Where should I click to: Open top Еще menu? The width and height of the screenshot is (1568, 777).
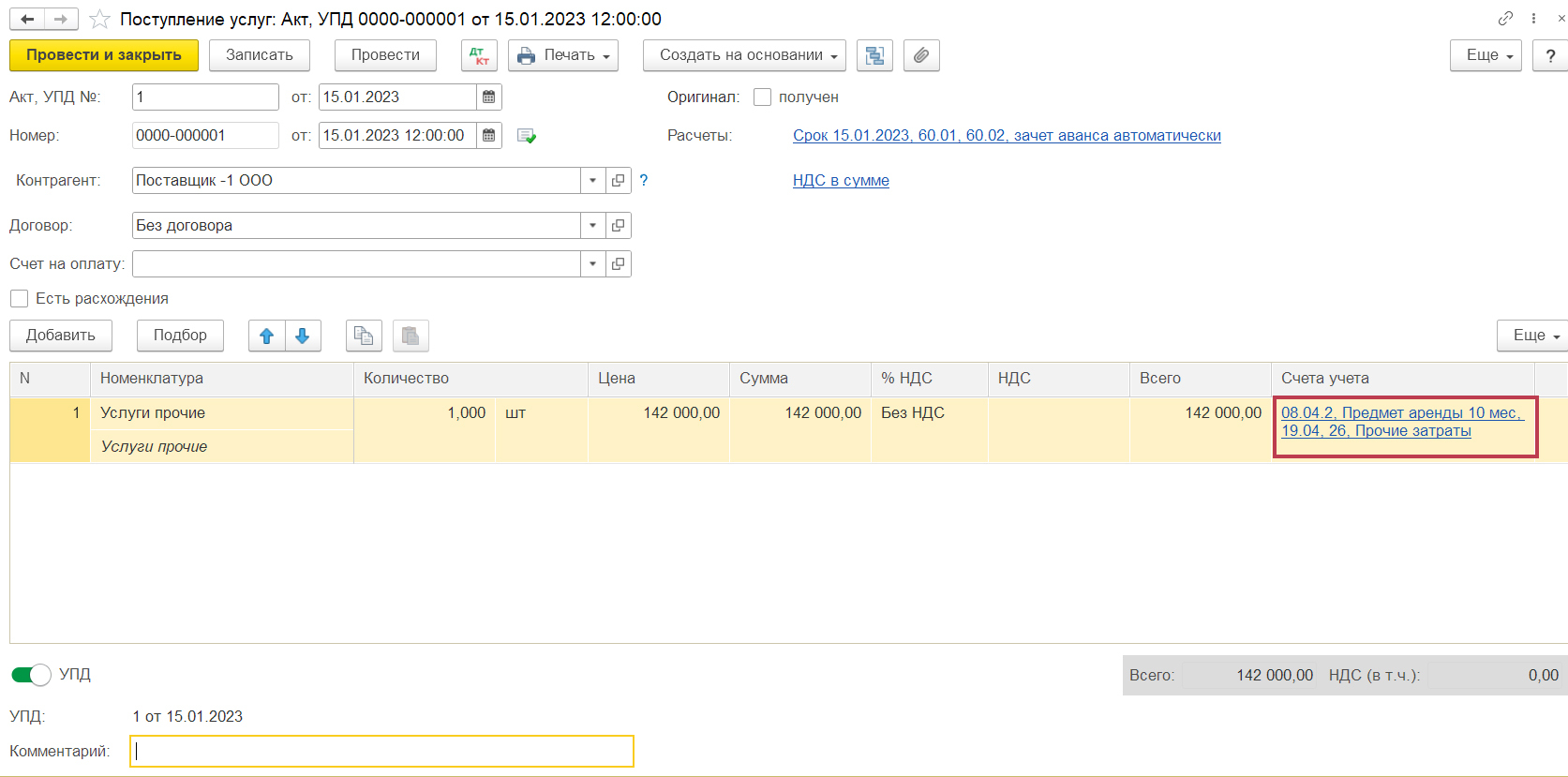click(x=1486, y=55)
